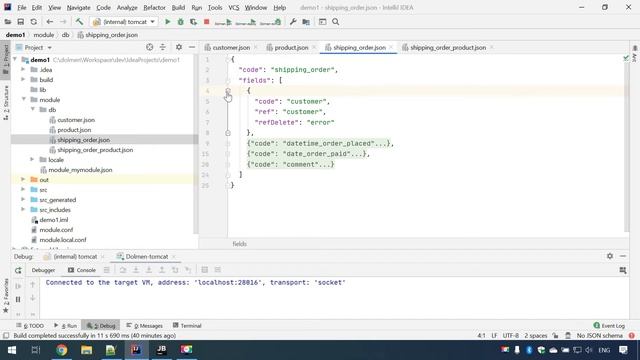The image size is (640, 360).
Task: Switch to the product.json editor tab
Action: click(x=291, y=48)
